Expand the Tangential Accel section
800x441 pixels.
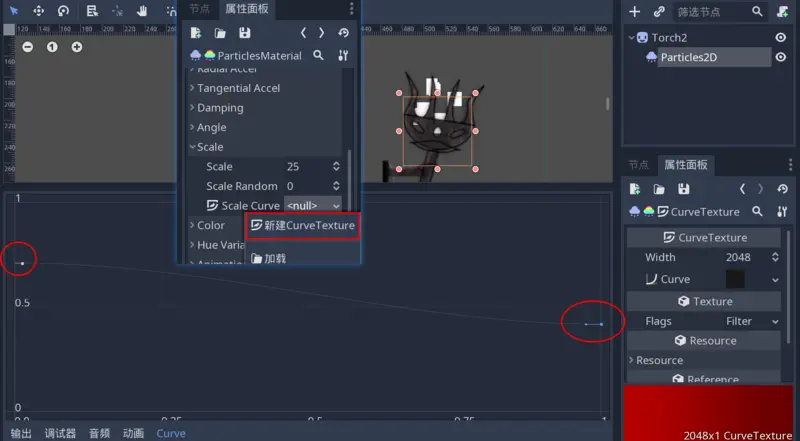point(192,88)
